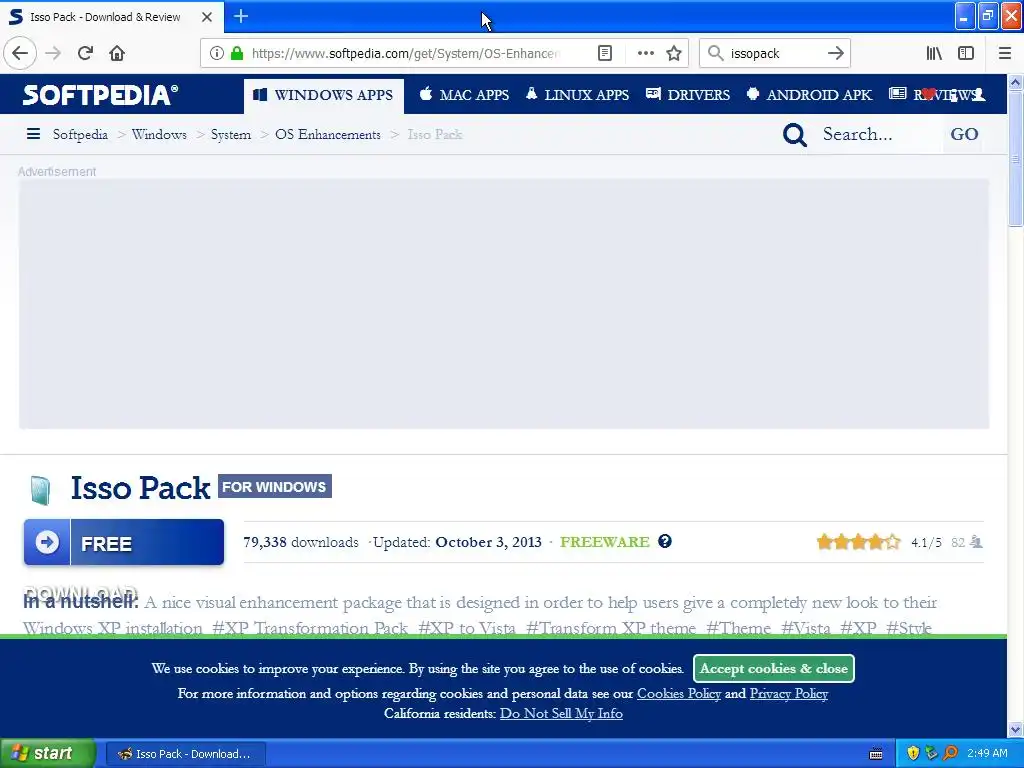
Task: Click the Softpedia search magnifier icon
Action: coord(795,135)
